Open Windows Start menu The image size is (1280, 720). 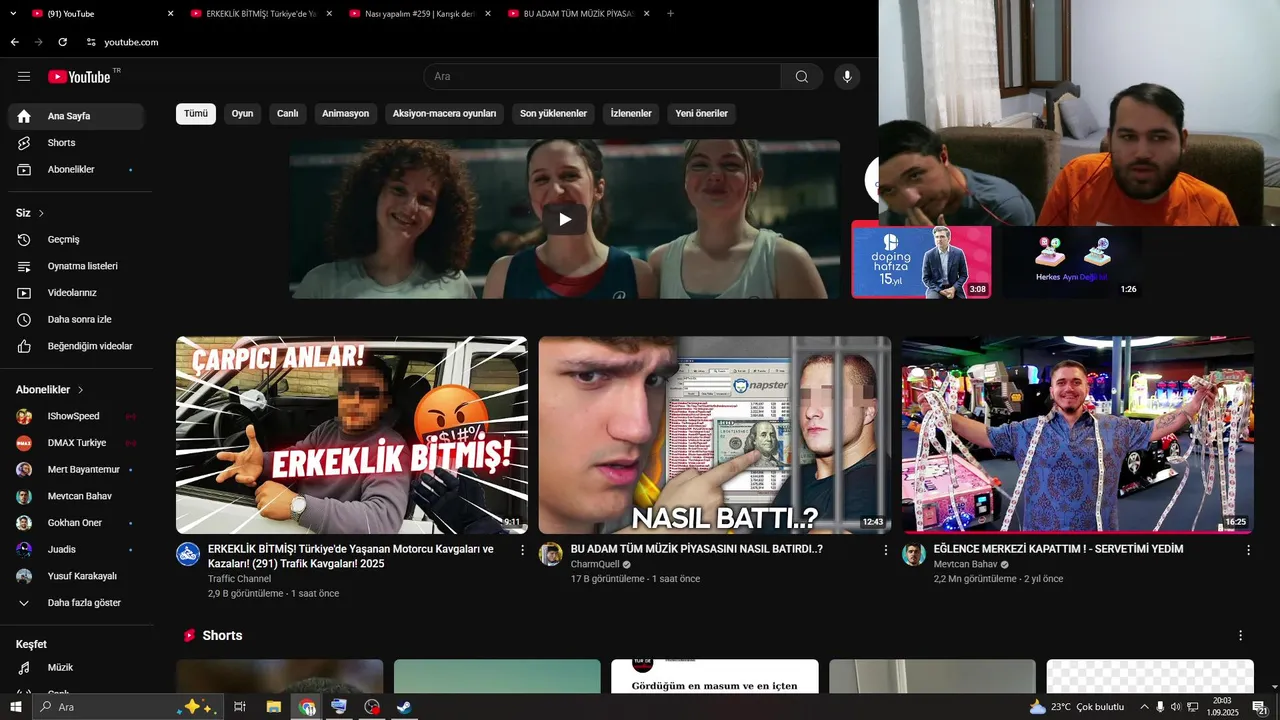pyautogui.click(x=15, y=707)
